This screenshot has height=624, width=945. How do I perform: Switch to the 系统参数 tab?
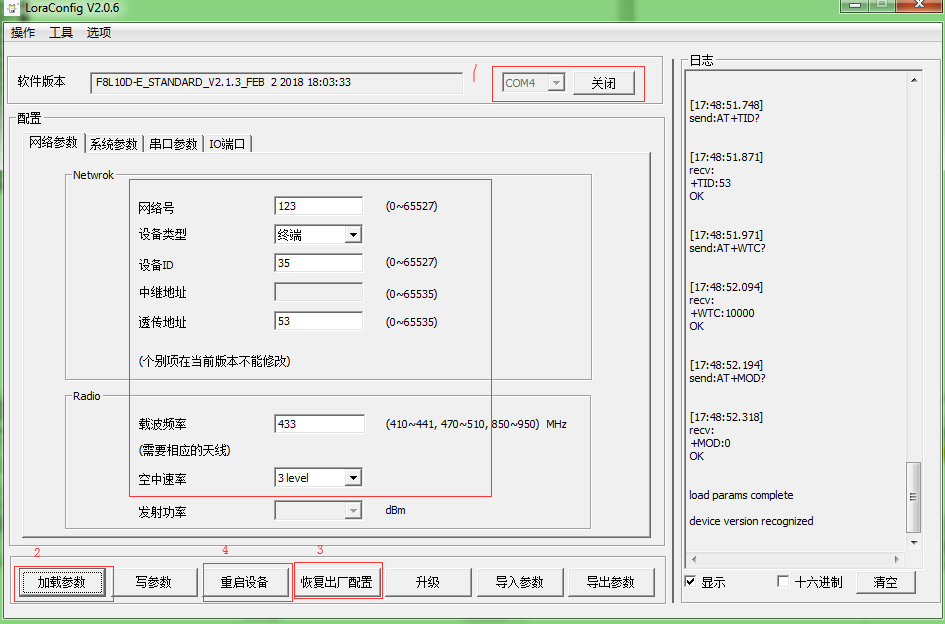point(114,144)
